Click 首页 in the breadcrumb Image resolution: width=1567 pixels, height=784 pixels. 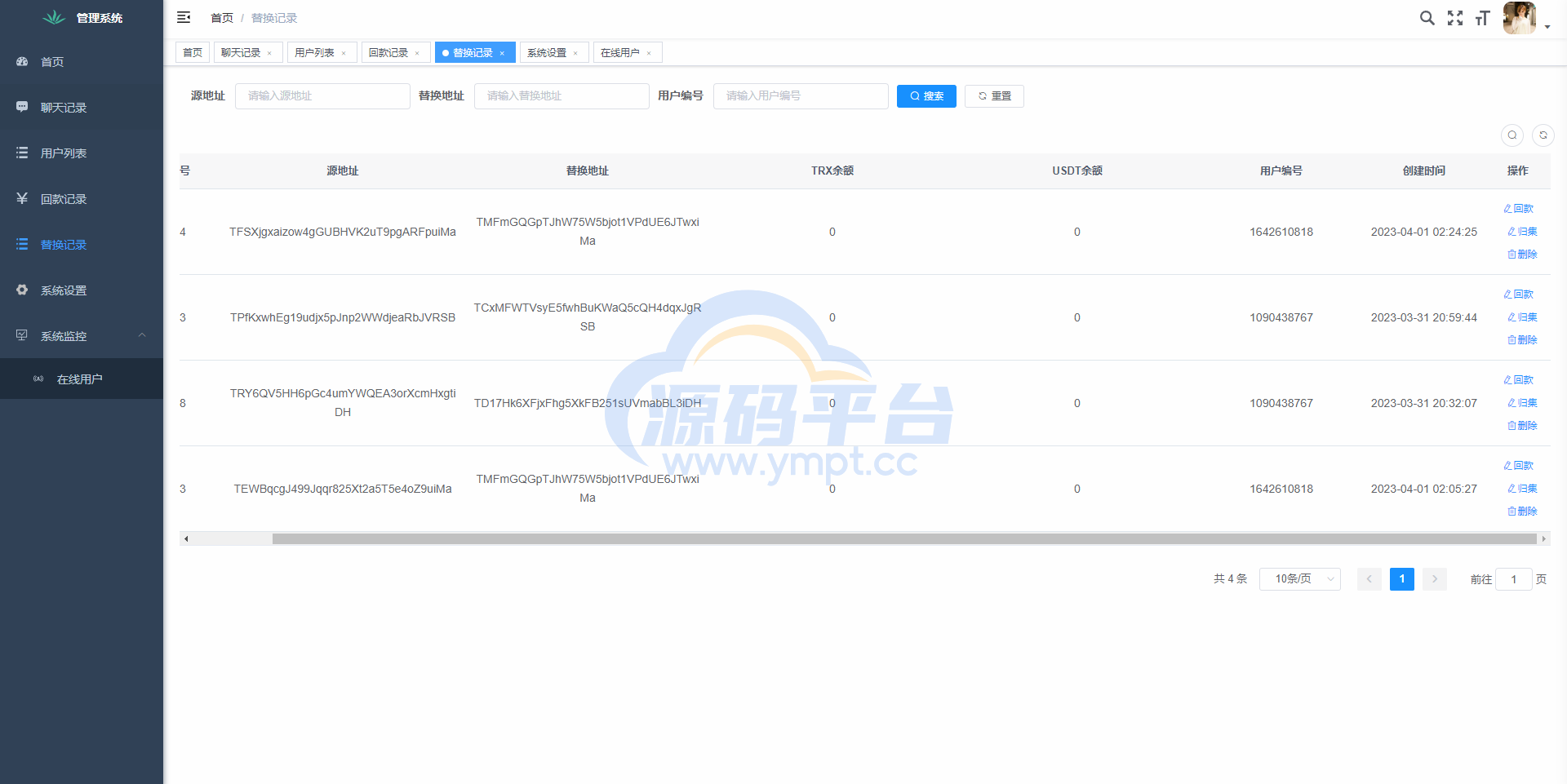[x=222, y=18]
